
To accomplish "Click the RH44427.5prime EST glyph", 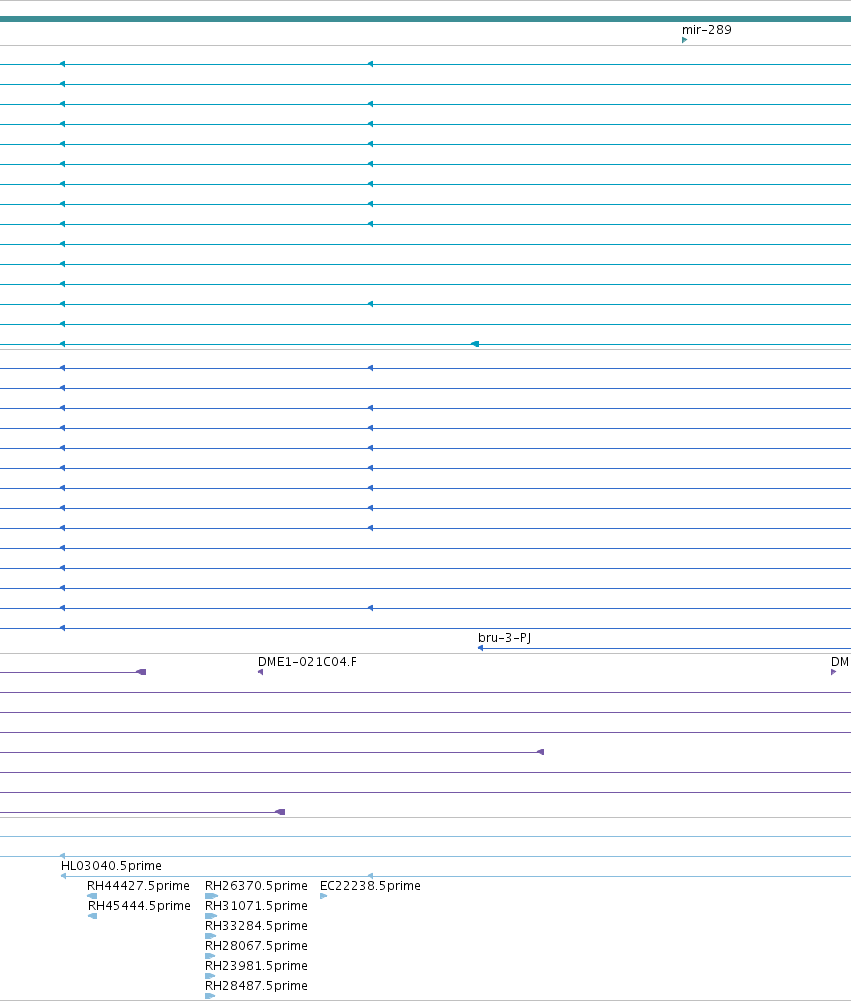I will (92, 896).
